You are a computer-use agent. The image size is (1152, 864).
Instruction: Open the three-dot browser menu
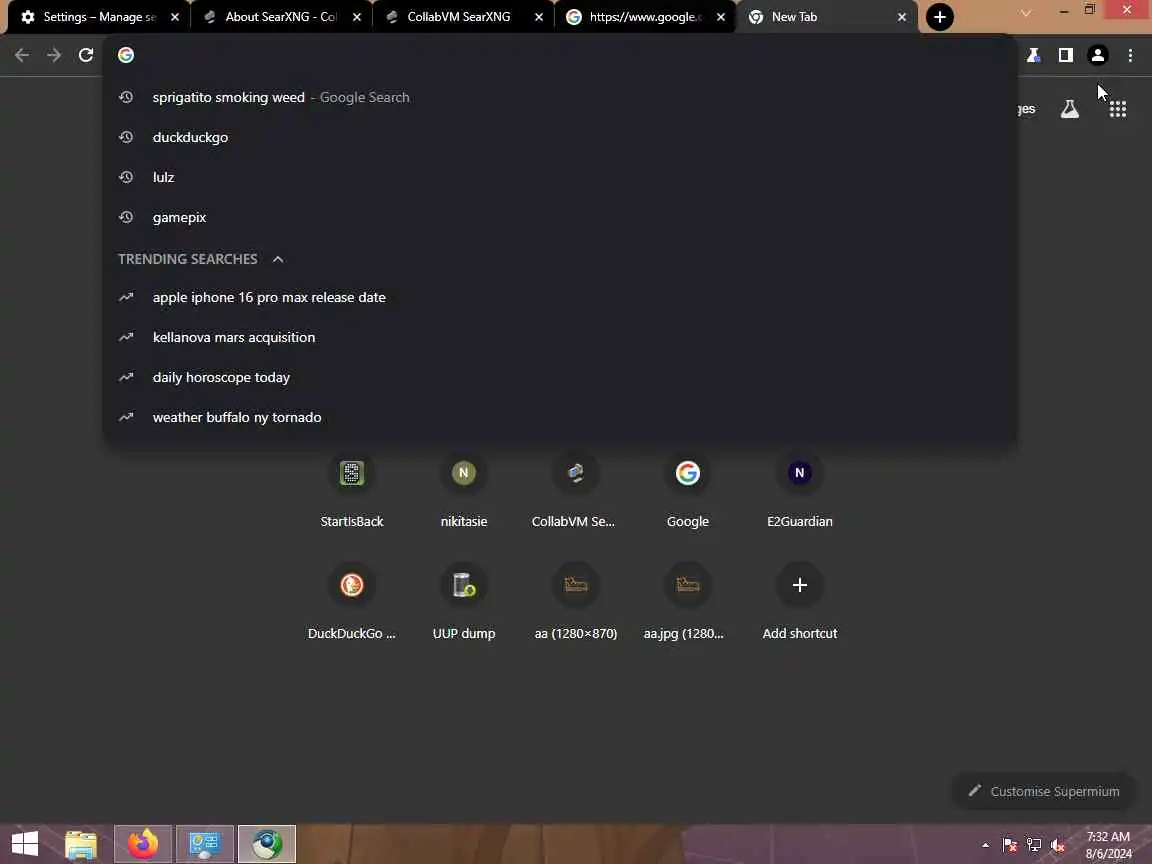[1130, 55]
